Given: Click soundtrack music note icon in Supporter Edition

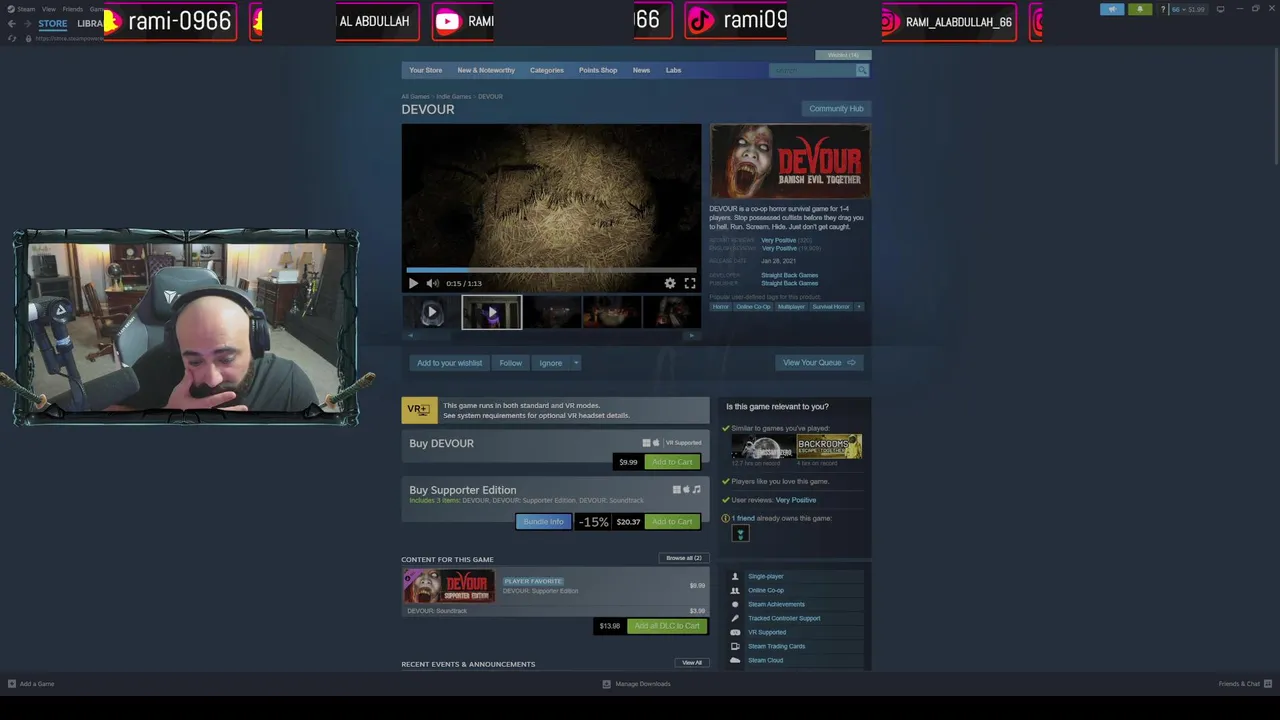Looking at the screenshot, I should (697, 489).
